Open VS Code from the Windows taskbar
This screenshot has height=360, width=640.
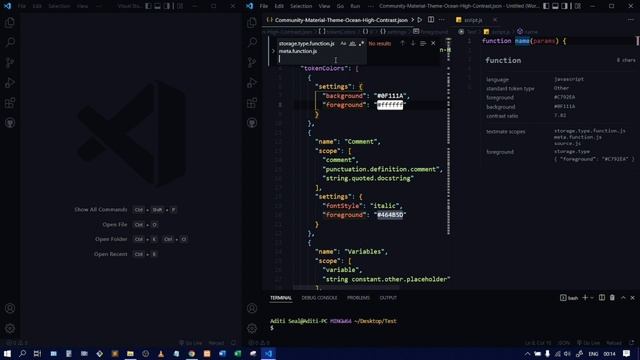[x=268, y=353]
